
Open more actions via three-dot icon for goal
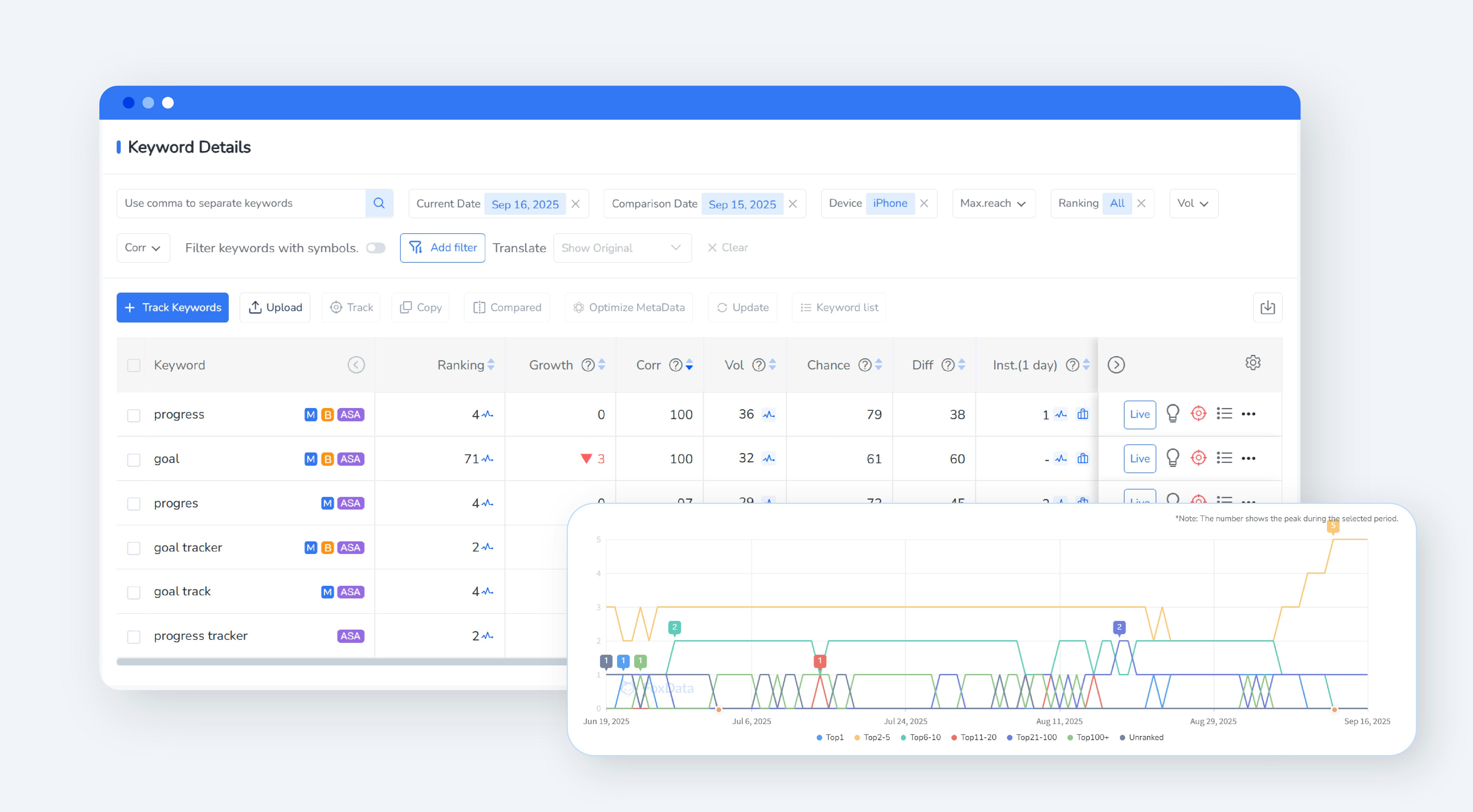click(x=1250, y=458)
